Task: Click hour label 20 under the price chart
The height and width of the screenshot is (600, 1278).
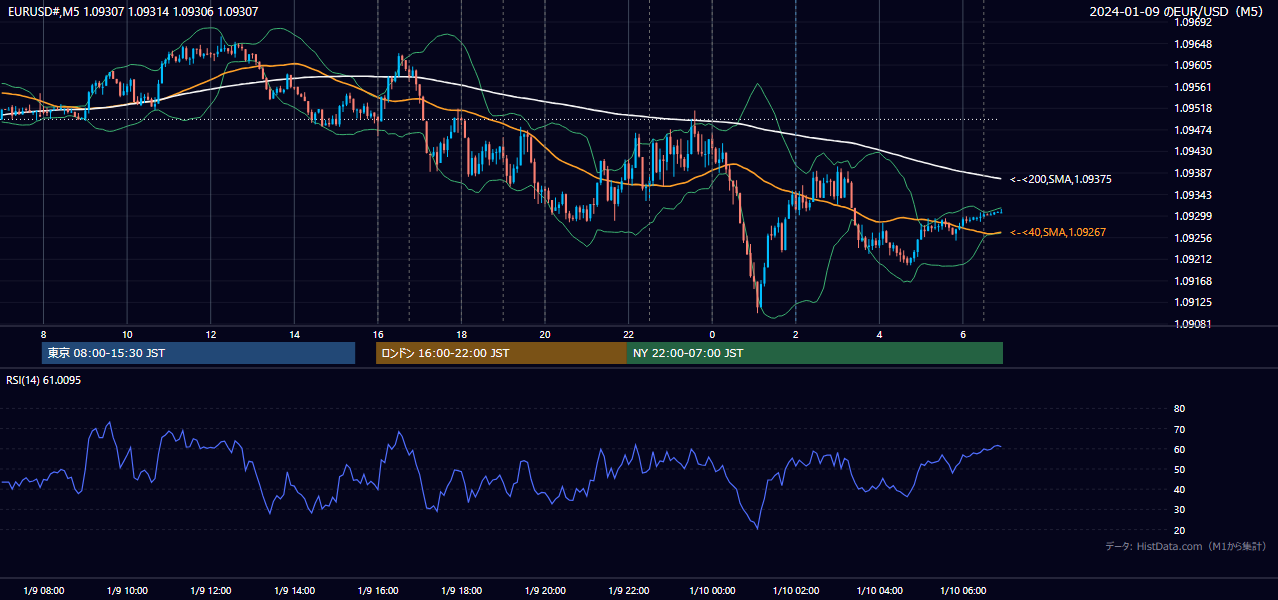Action: coord(544,334)
